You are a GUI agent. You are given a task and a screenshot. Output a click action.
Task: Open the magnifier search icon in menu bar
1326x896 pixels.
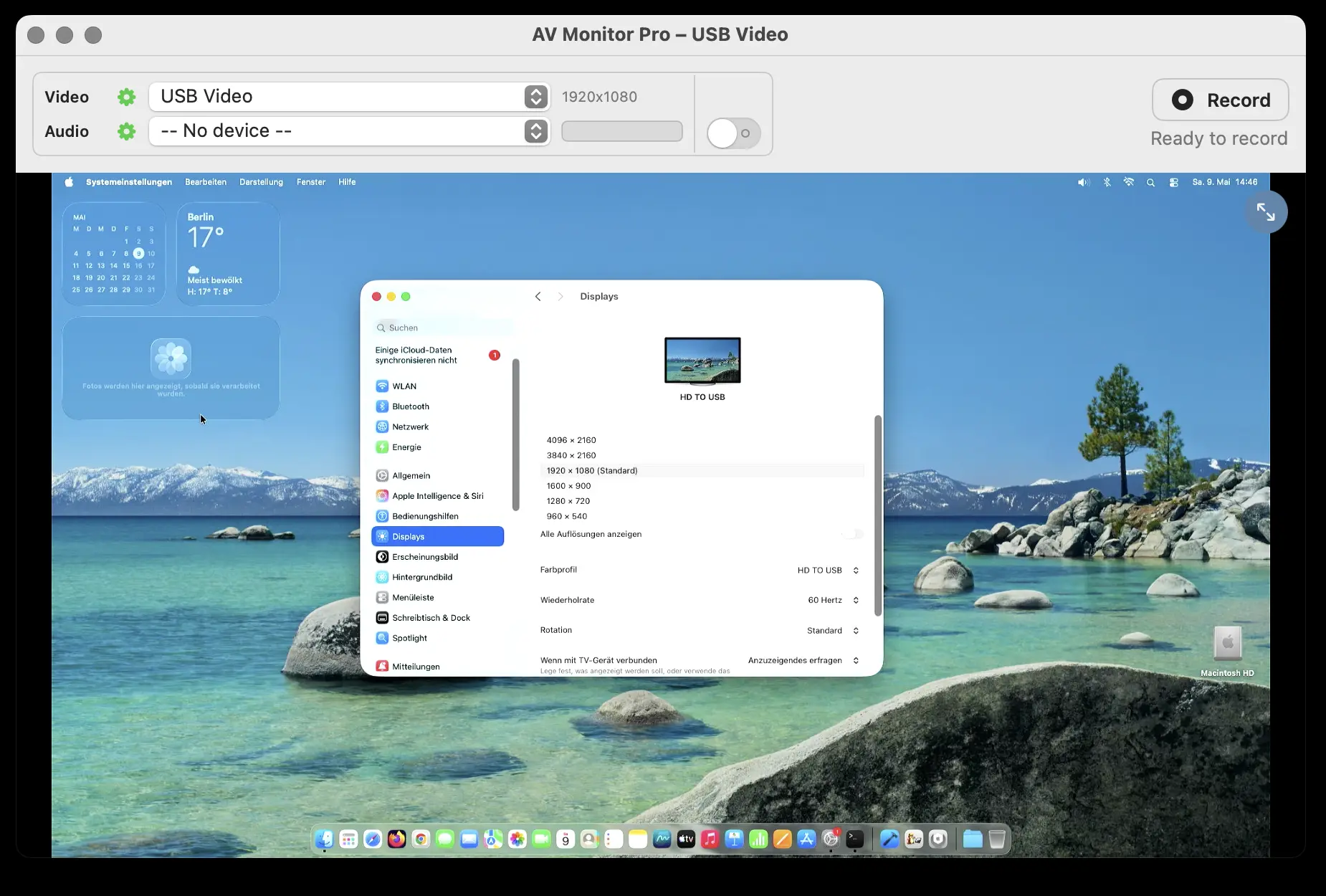(1151, 182)
